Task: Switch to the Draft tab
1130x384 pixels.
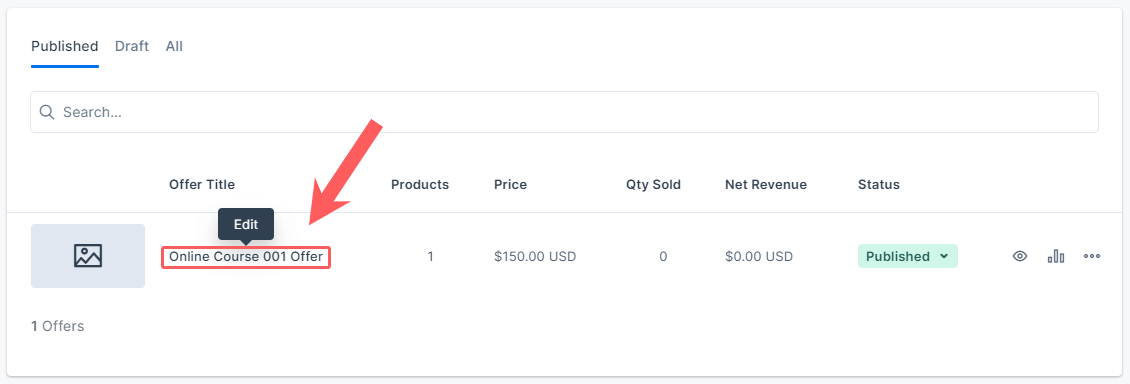Action: pos(132,46)
